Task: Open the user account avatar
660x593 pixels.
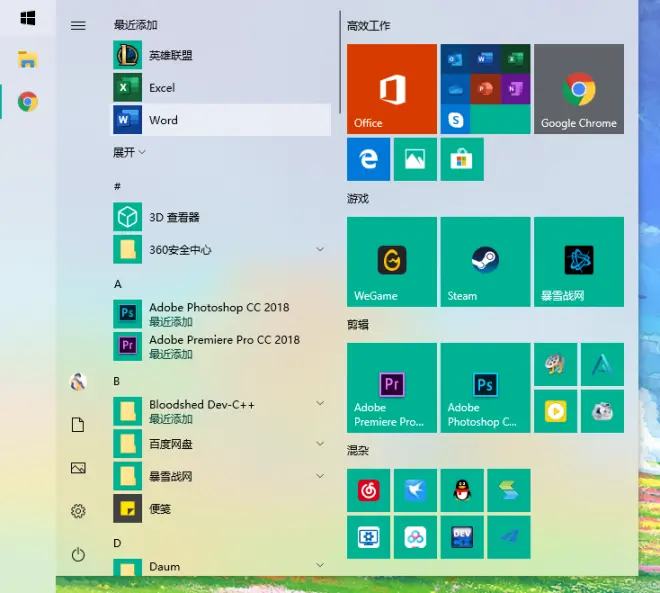Action: (78, 381)
